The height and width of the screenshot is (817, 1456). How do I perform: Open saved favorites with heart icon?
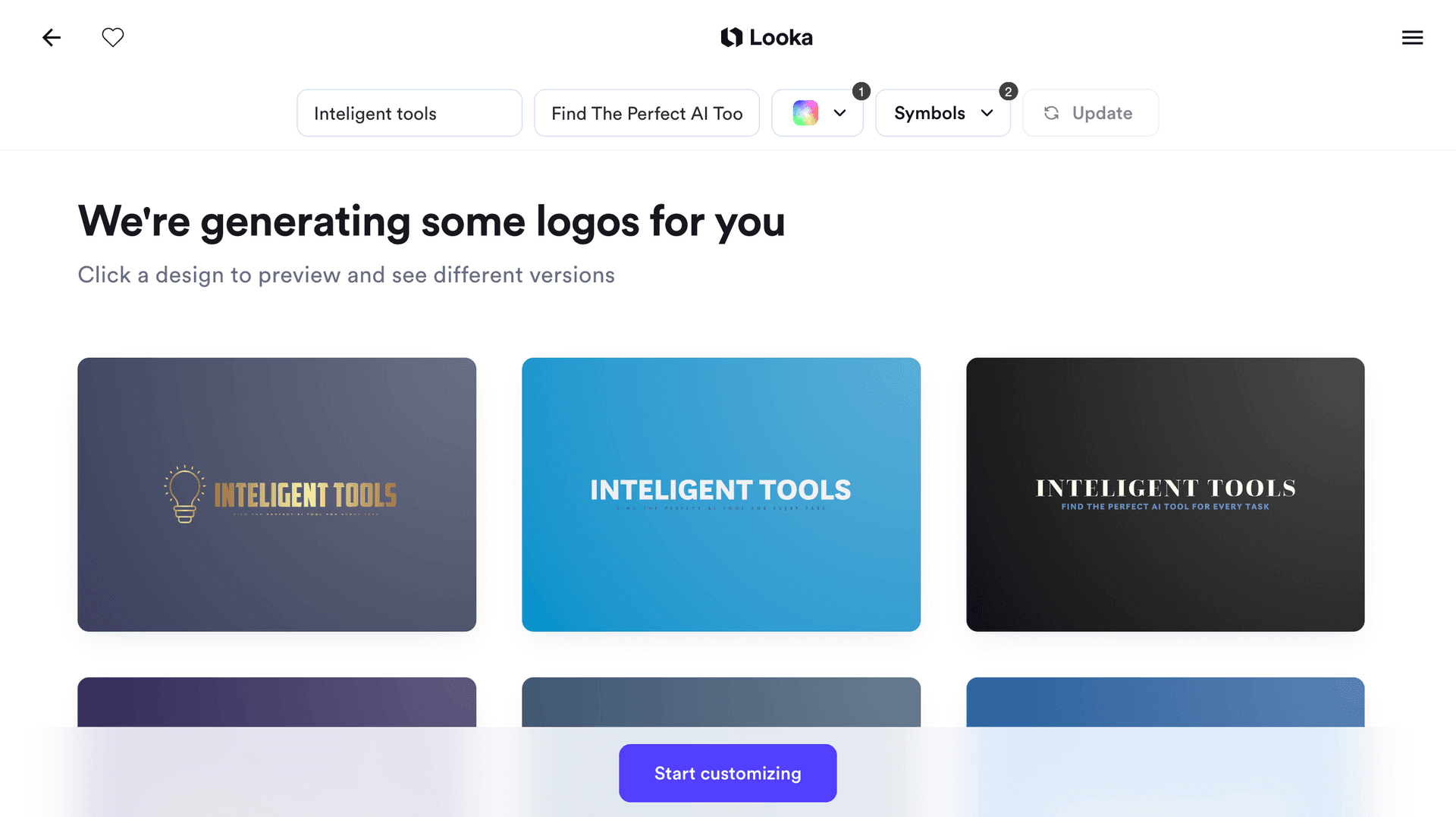point(113,37)
